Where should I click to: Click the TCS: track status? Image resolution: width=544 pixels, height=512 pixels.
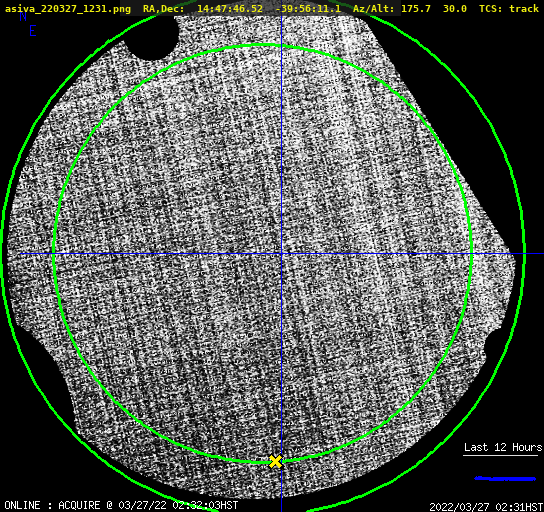pos(509,9)
